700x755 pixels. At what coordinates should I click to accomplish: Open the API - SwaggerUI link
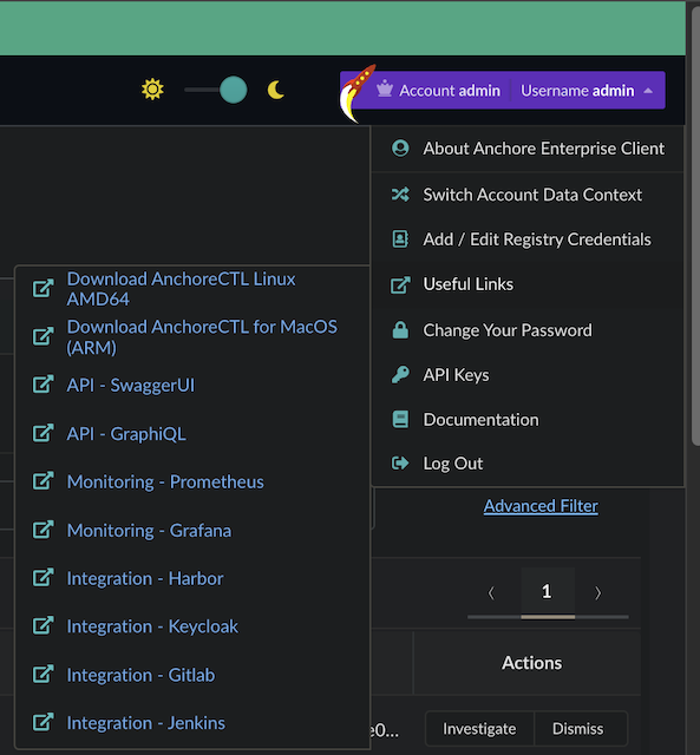(131, 385)
